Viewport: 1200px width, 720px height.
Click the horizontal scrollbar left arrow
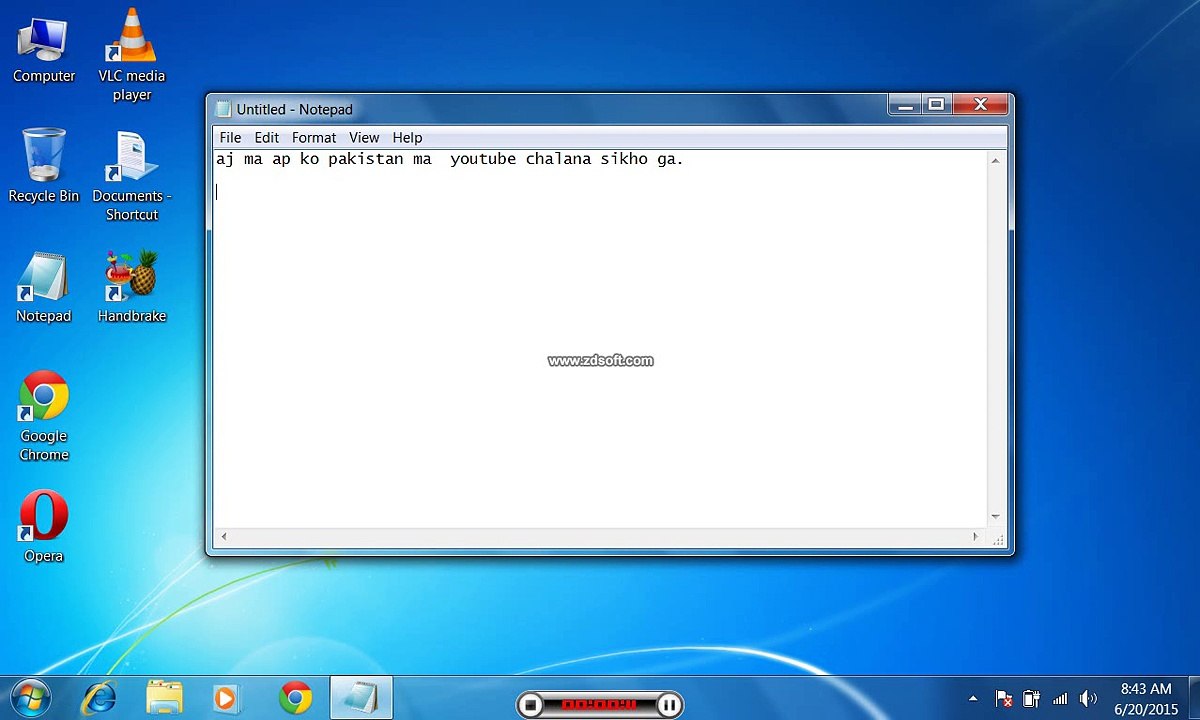coord(223,537)
